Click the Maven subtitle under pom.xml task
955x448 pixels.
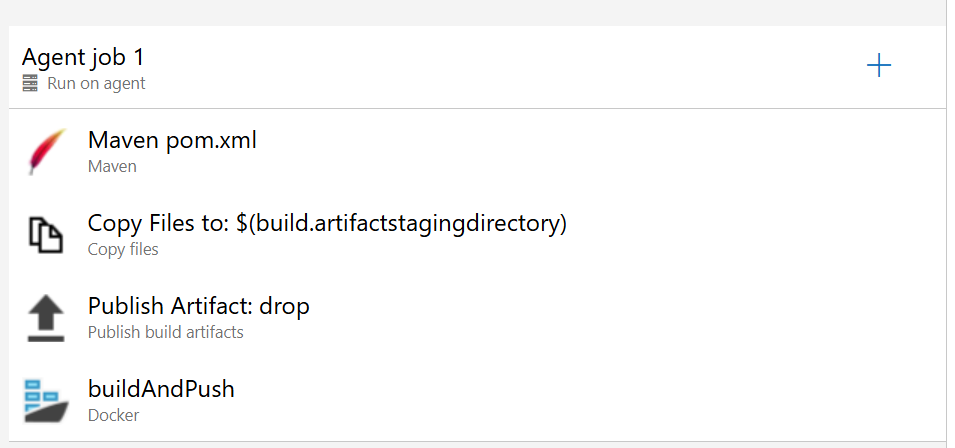pos(112,166)
